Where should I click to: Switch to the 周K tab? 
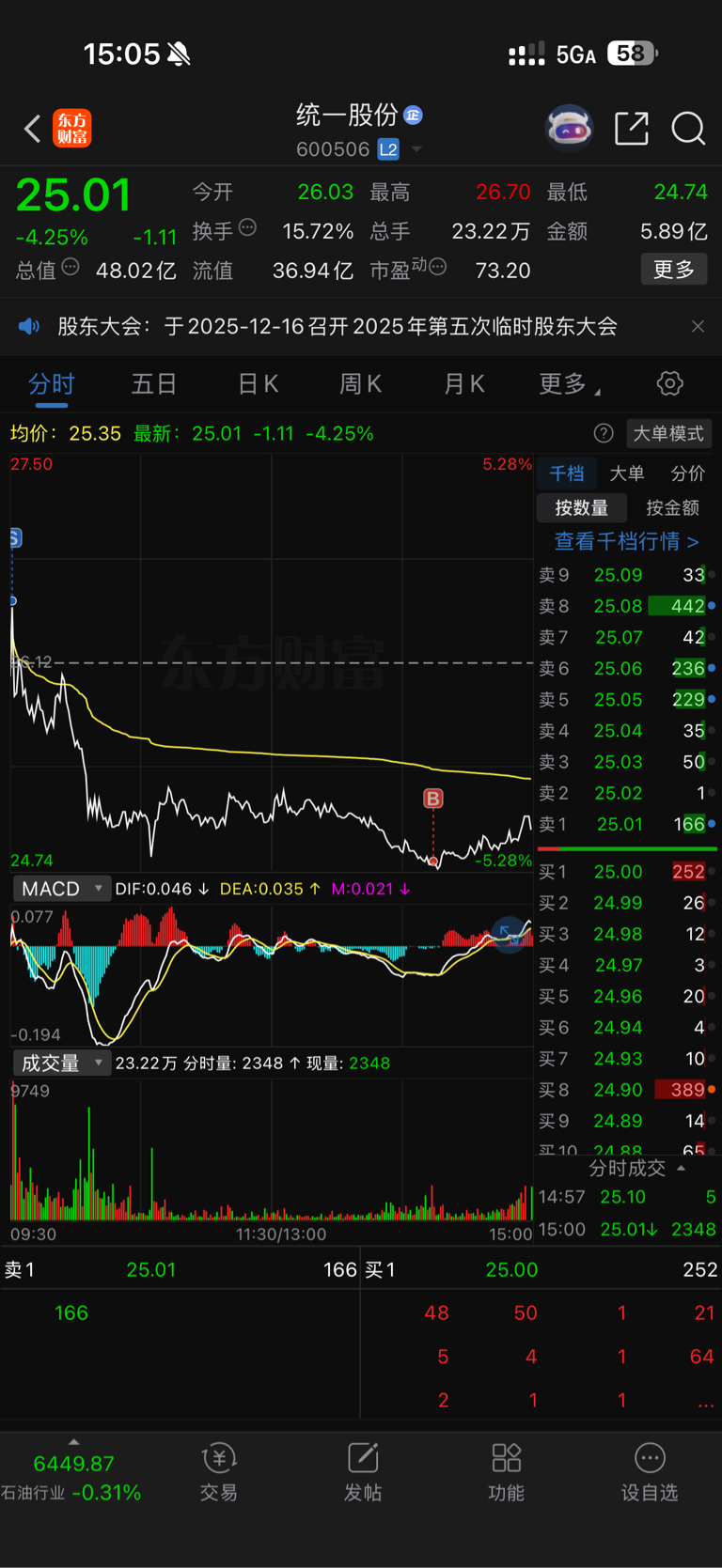(360, 383)
